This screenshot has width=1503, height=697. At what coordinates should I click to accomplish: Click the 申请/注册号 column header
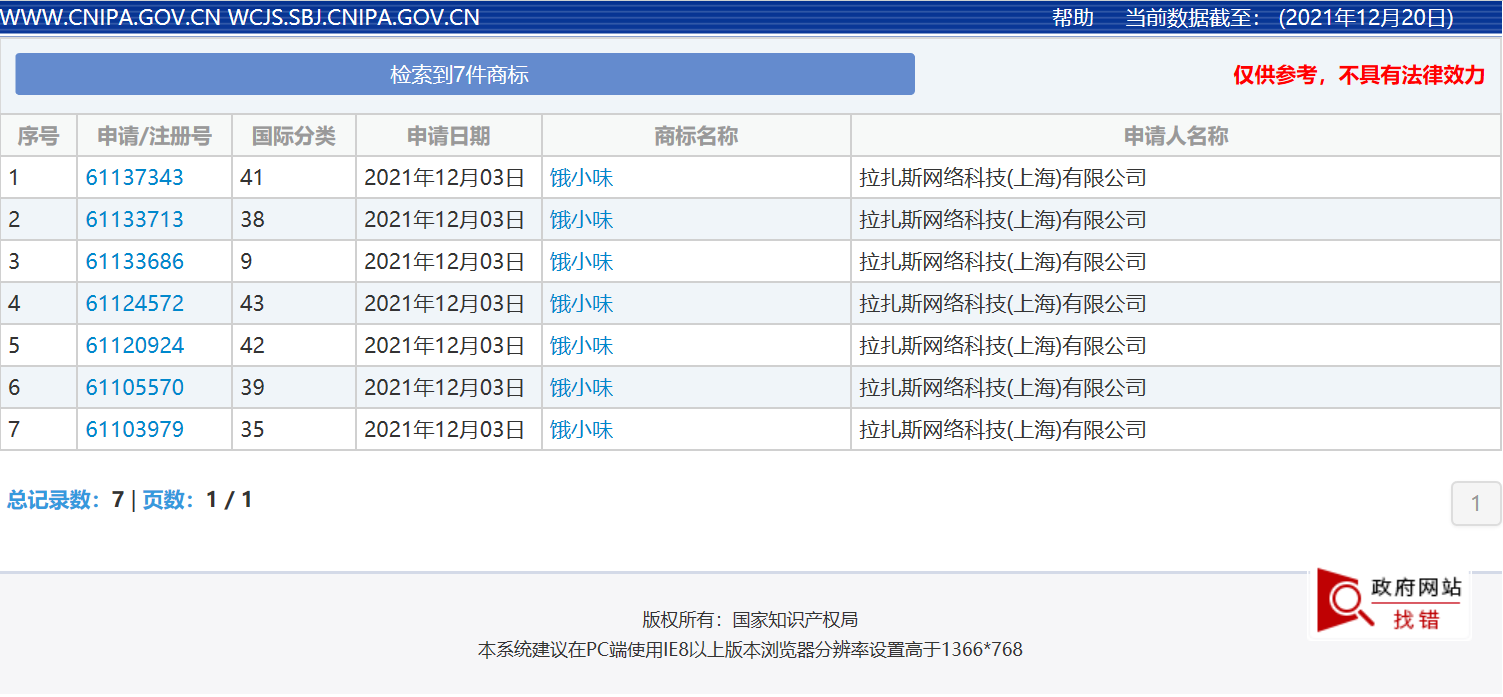tap(154, 136)
